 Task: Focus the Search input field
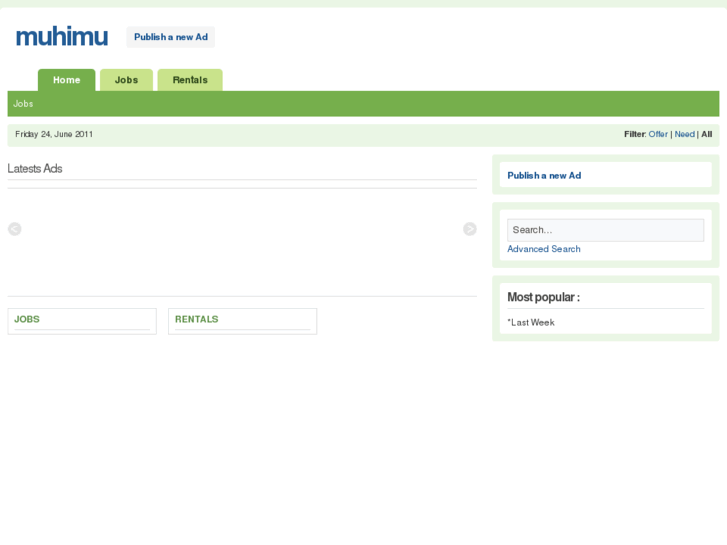606,230
